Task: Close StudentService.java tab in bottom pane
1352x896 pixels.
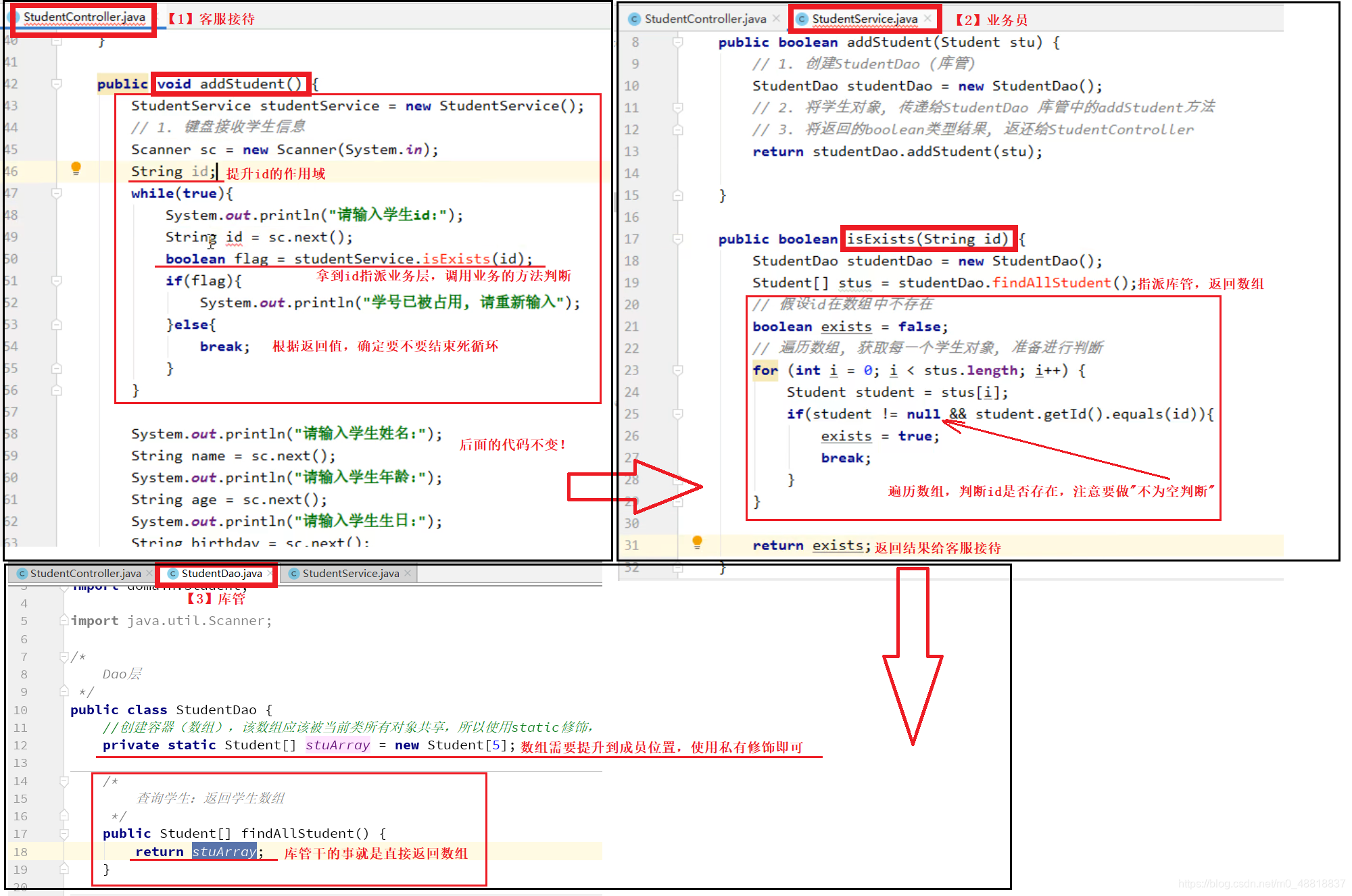Action: [408, 573]
